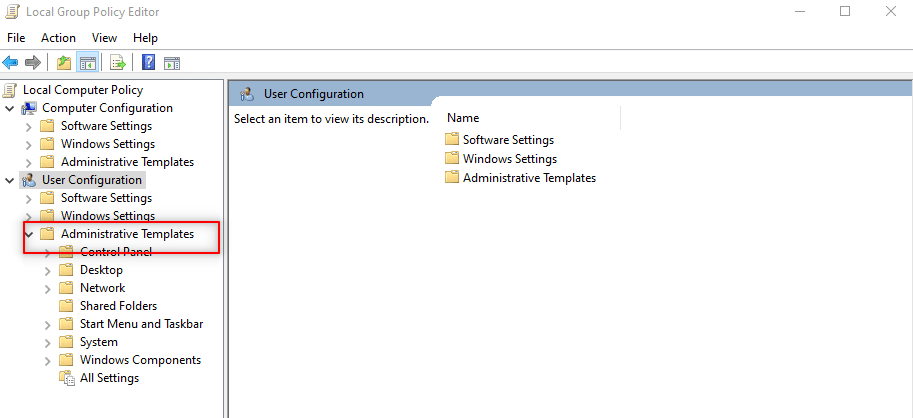The width and height of the screenshot is (913, 418).
Task: Select the Shared Folders label
Action: (118, 306)
